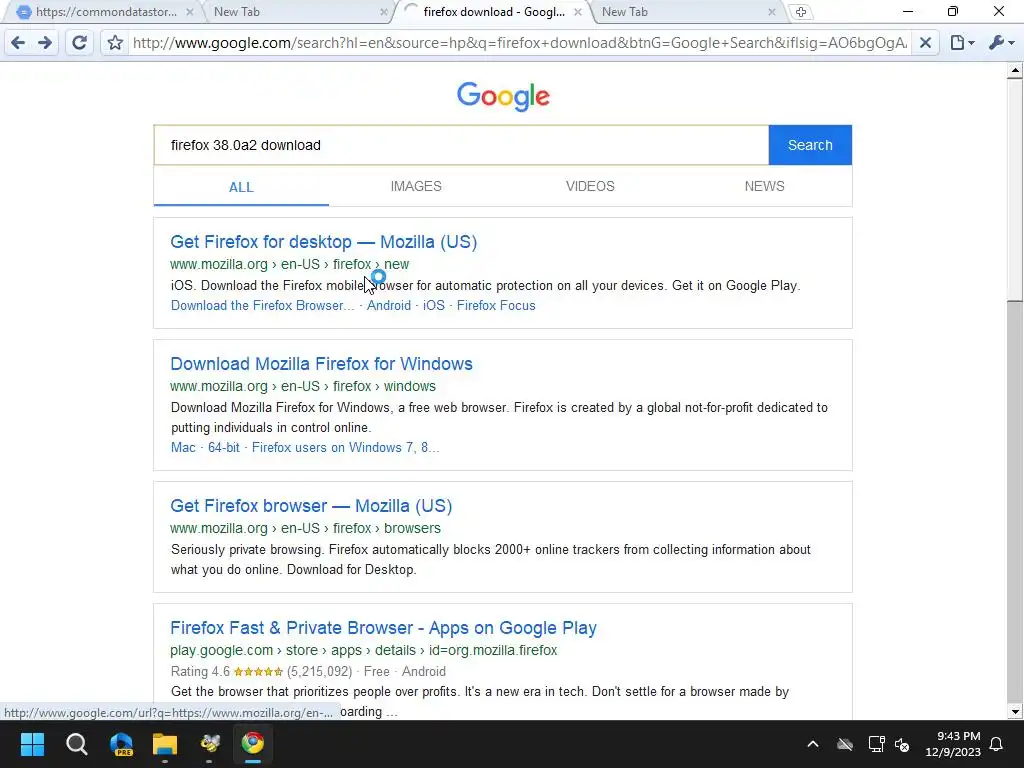The height and width of the screenshot is (768, 1024).
Task: Select the ALL results tab
Action: pyautogui.click(x=241, y=187)
